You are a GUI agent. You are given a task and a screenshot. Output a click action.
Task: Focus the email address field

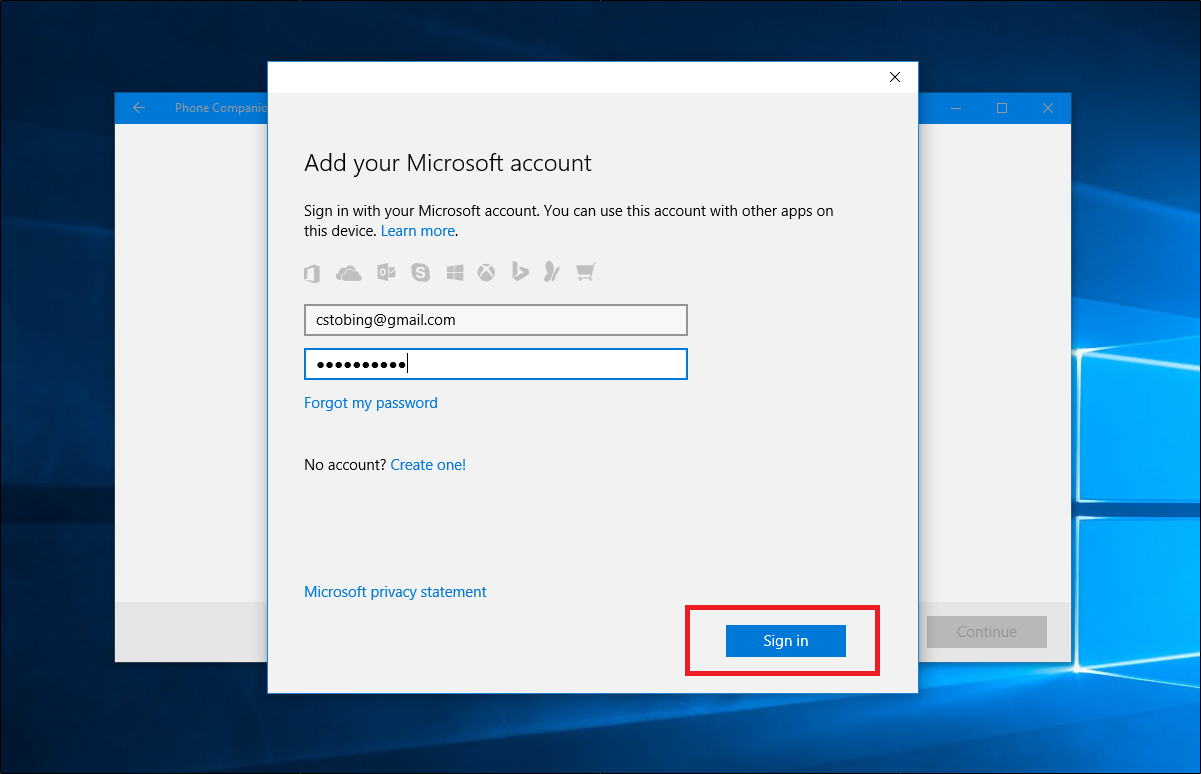(x=496, y=320)
